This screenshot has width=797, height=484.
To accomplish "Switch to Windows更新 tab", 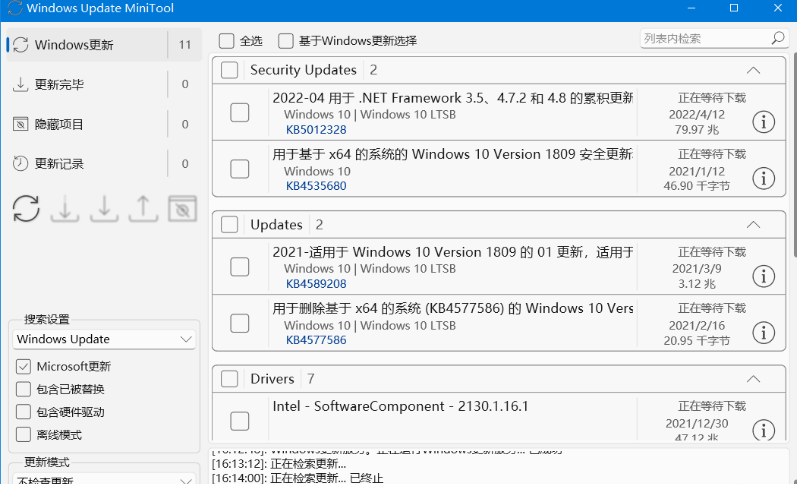I will click(x=104, y=45).
